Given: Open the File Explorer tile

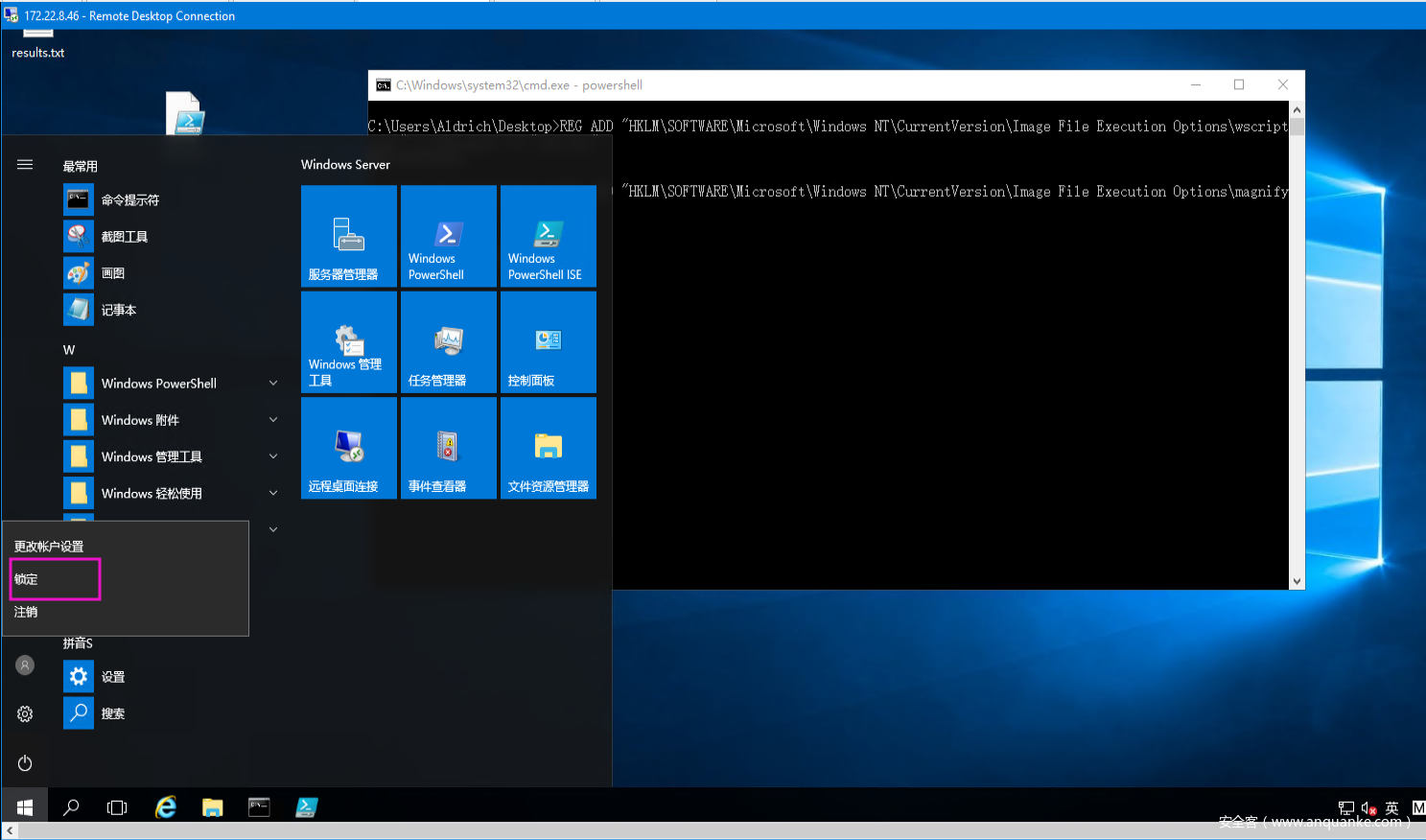Looking at the screenshot, I should (548, 448).
